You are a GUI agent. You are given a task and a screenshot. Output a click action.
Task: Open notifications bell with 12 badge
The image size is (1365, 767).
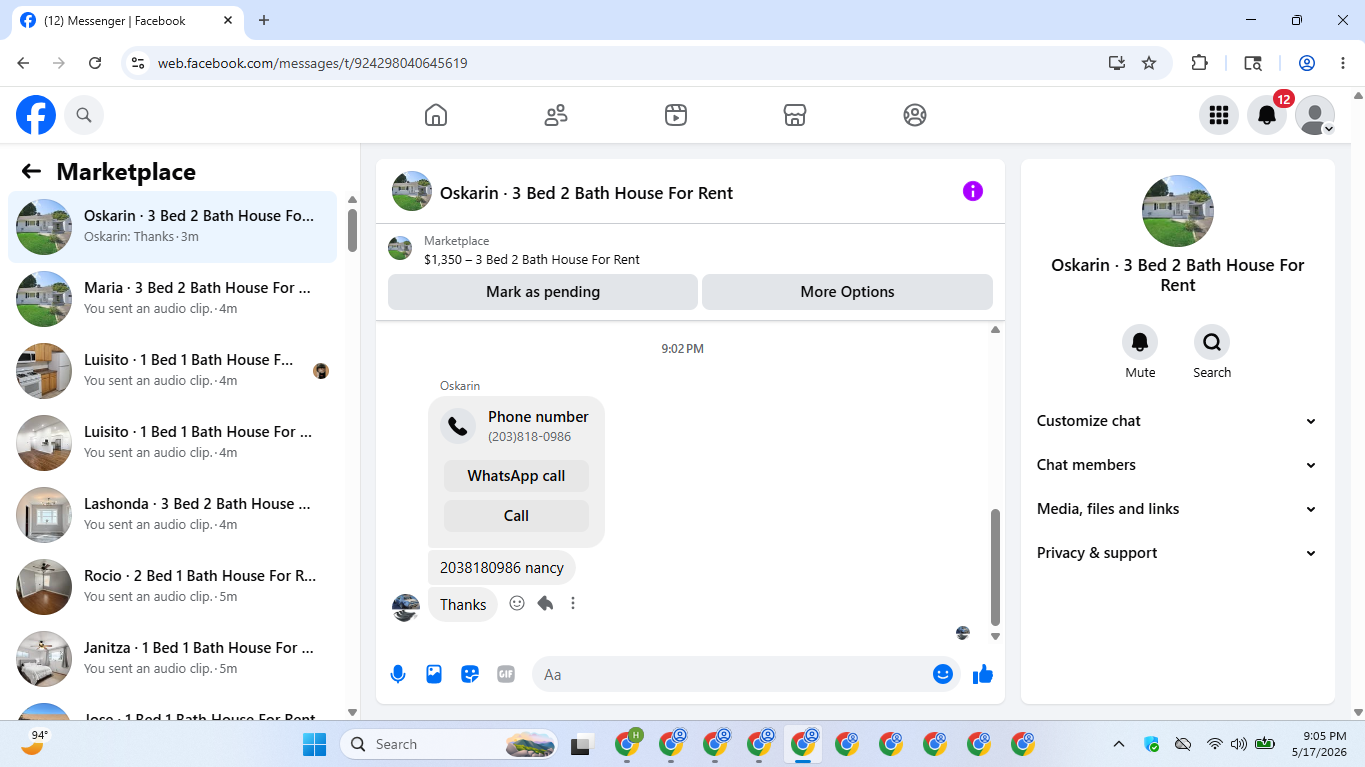coord(1267,115)
